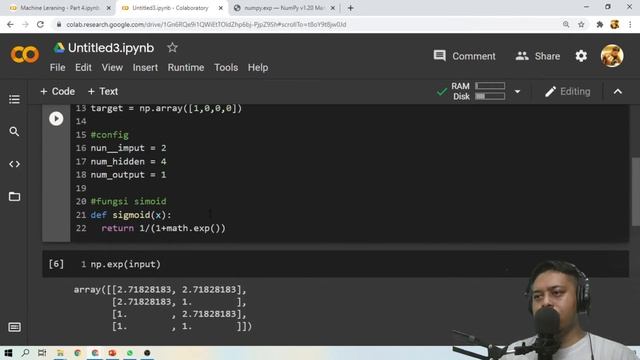Reload the Colab page
The height and width of the screenshot is (360, 640).
pos(40,24)
